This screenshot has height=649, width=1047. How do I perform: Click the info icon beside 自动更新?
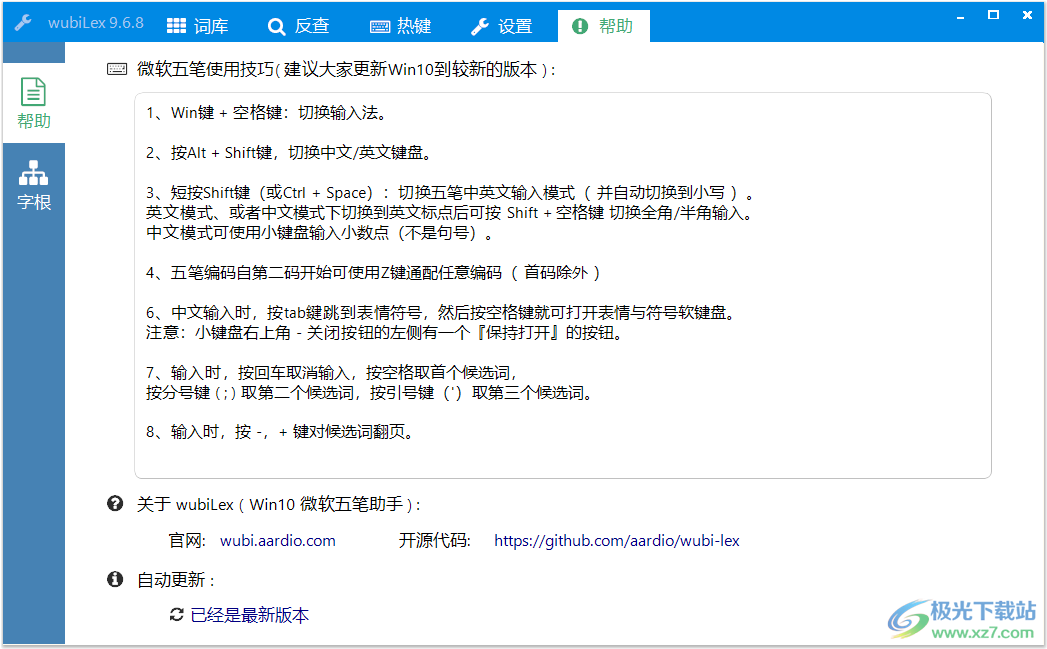click(114, 578)
